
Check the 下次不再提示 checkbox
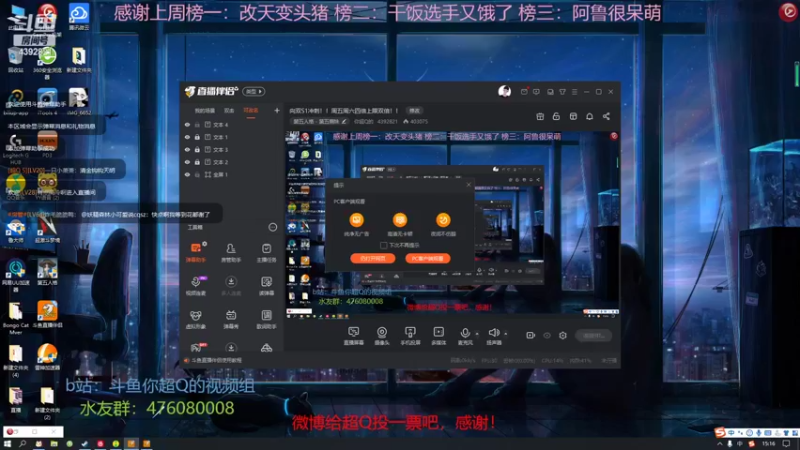click(x=383, y=245)
